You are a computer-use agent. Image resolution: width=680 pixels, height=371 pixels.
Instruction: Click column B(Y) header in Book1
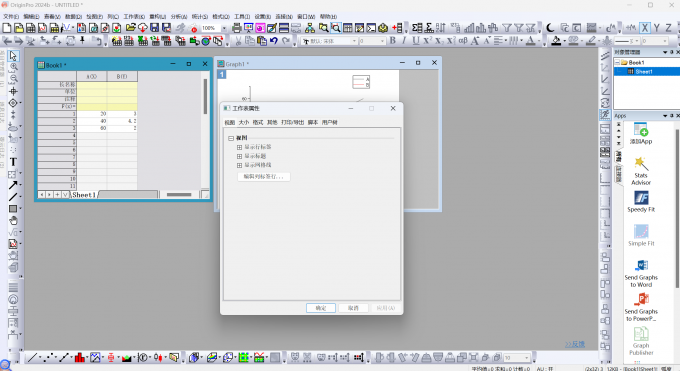(x=122, y=76)
